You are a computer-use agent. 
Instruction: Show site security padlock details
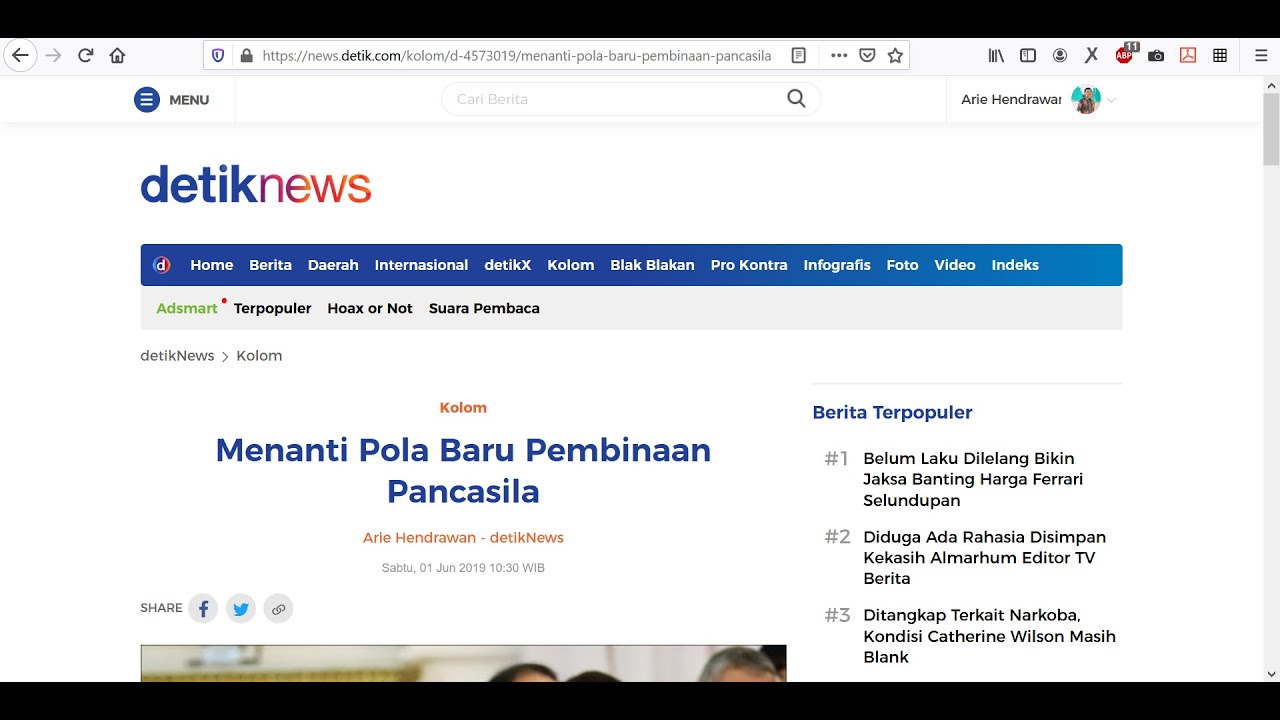coord(247,56)
